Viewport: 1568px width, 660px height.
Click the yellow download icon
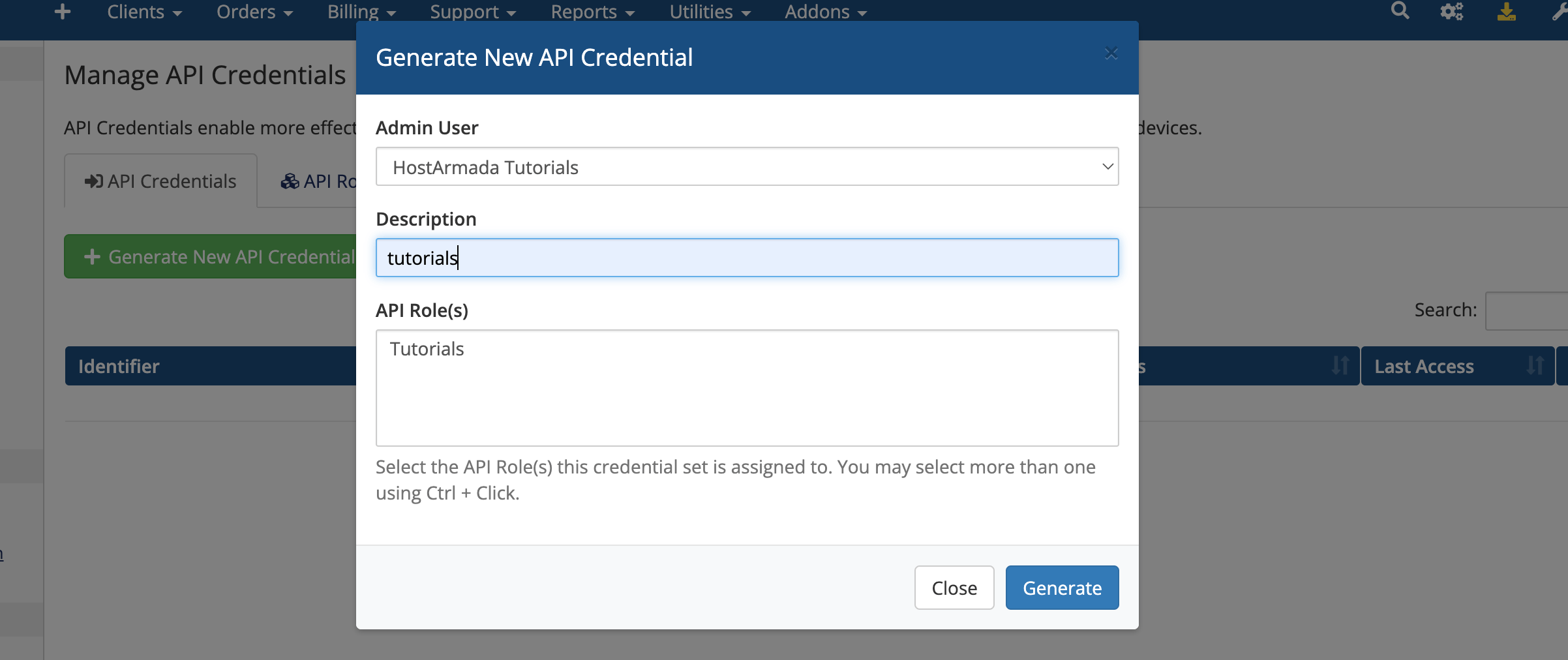[1506, 12]
